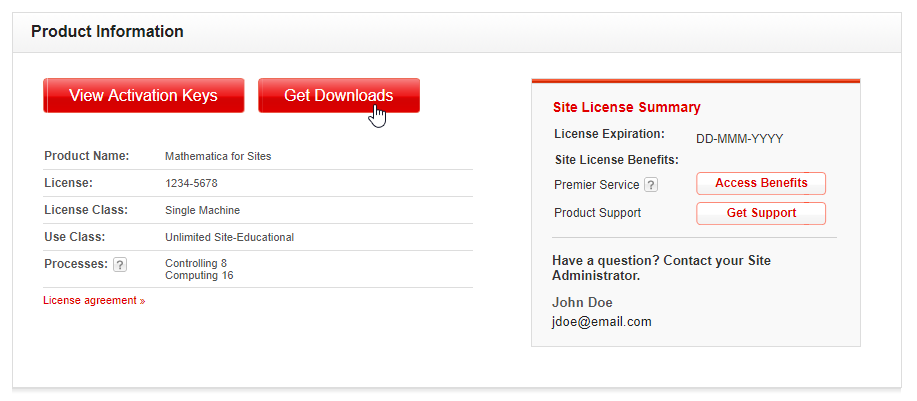Select the Computing 16 process value
The width and height of the screenshot is (917, 401).
(199, 276)
